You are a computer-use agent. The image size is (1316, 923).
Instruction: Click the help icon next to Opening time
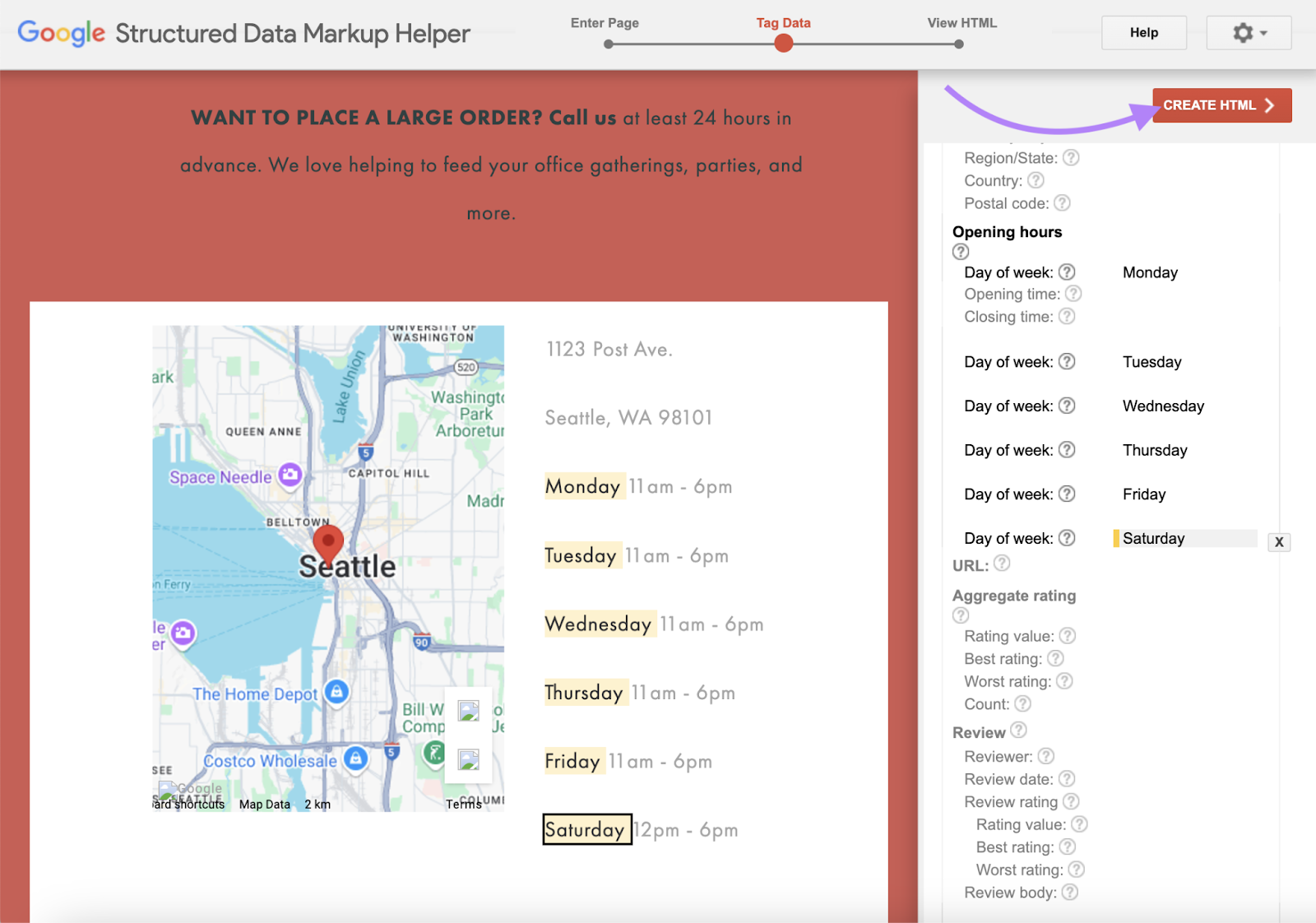(1073, 294)
